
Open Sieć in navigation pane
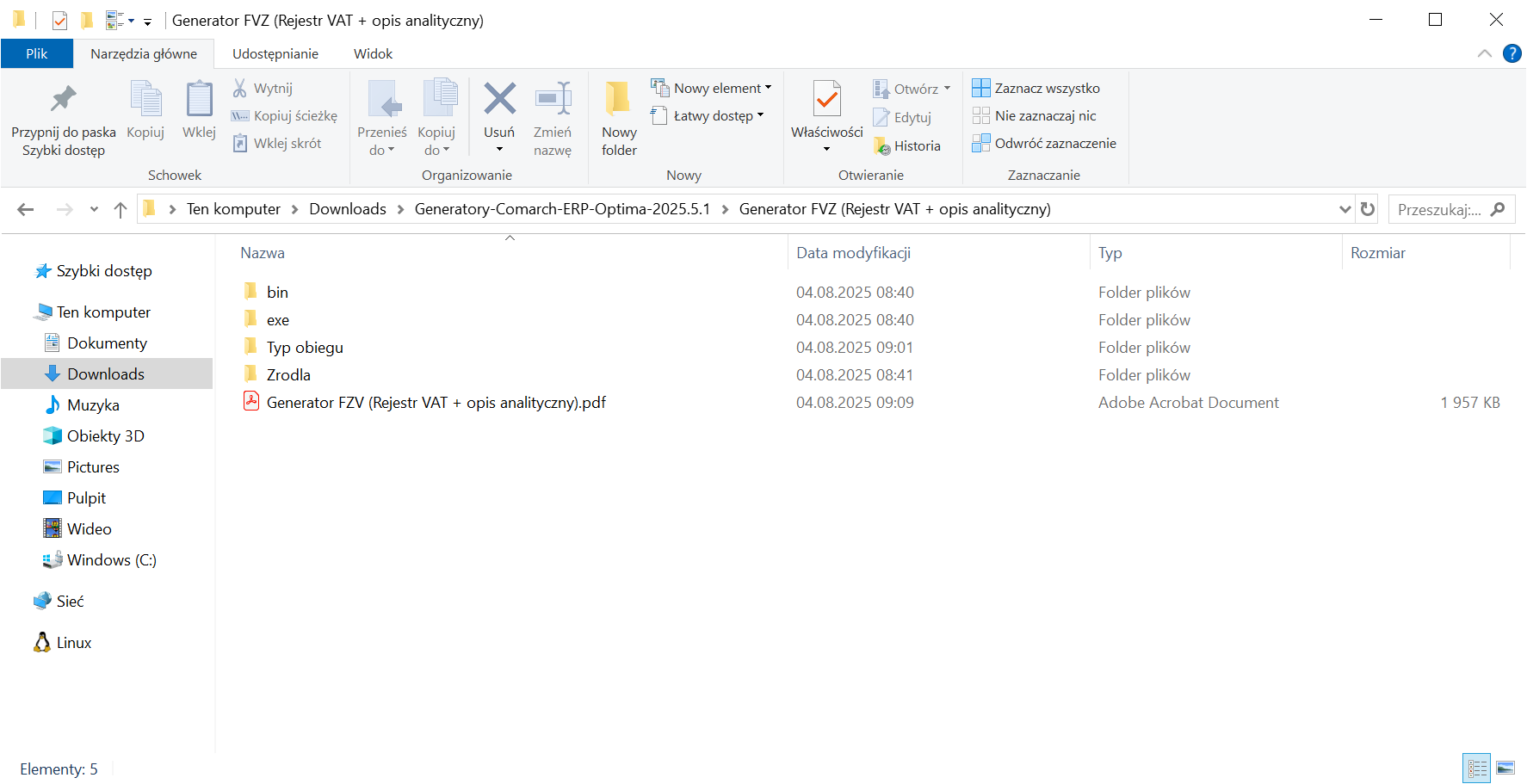click(x=70, y=602)
